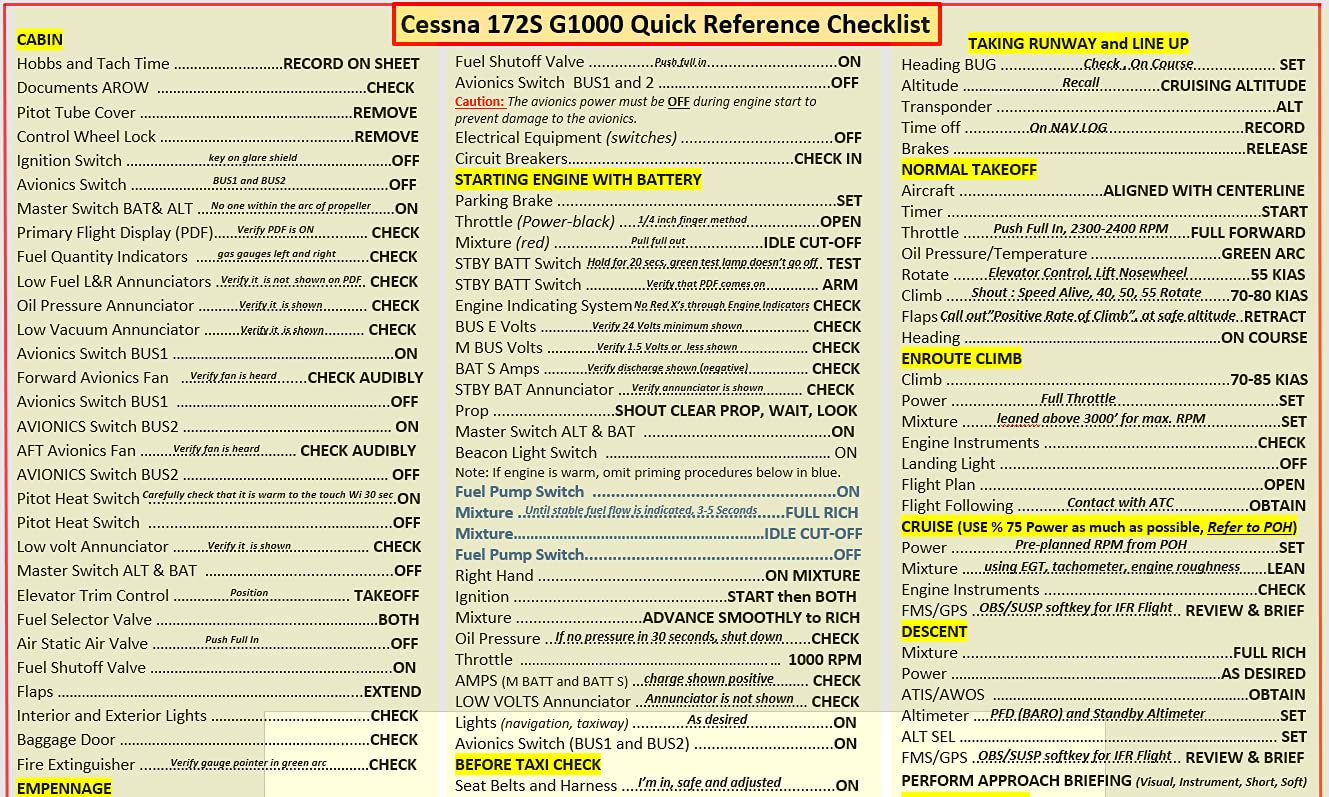Select the "Fuel Quantity Indicators" line
Image resolution: width=1329 pixels, height=797 pixels.
(x=218, y=257)
